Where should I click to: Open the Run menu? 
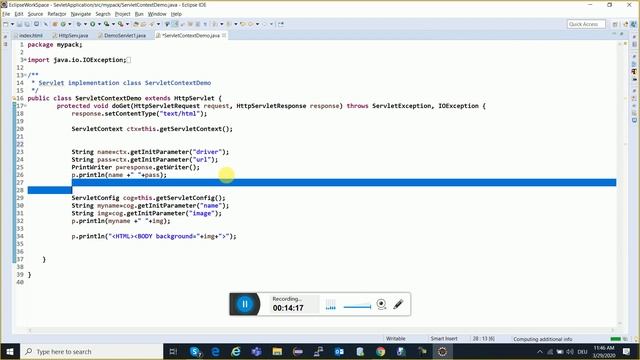[x=139, y=14]
